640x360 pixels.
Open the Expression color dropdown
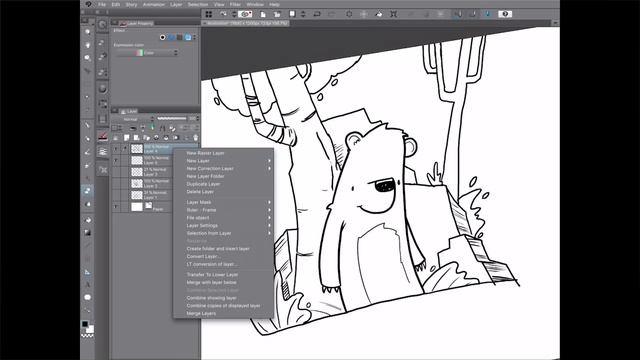pos(147,53)
